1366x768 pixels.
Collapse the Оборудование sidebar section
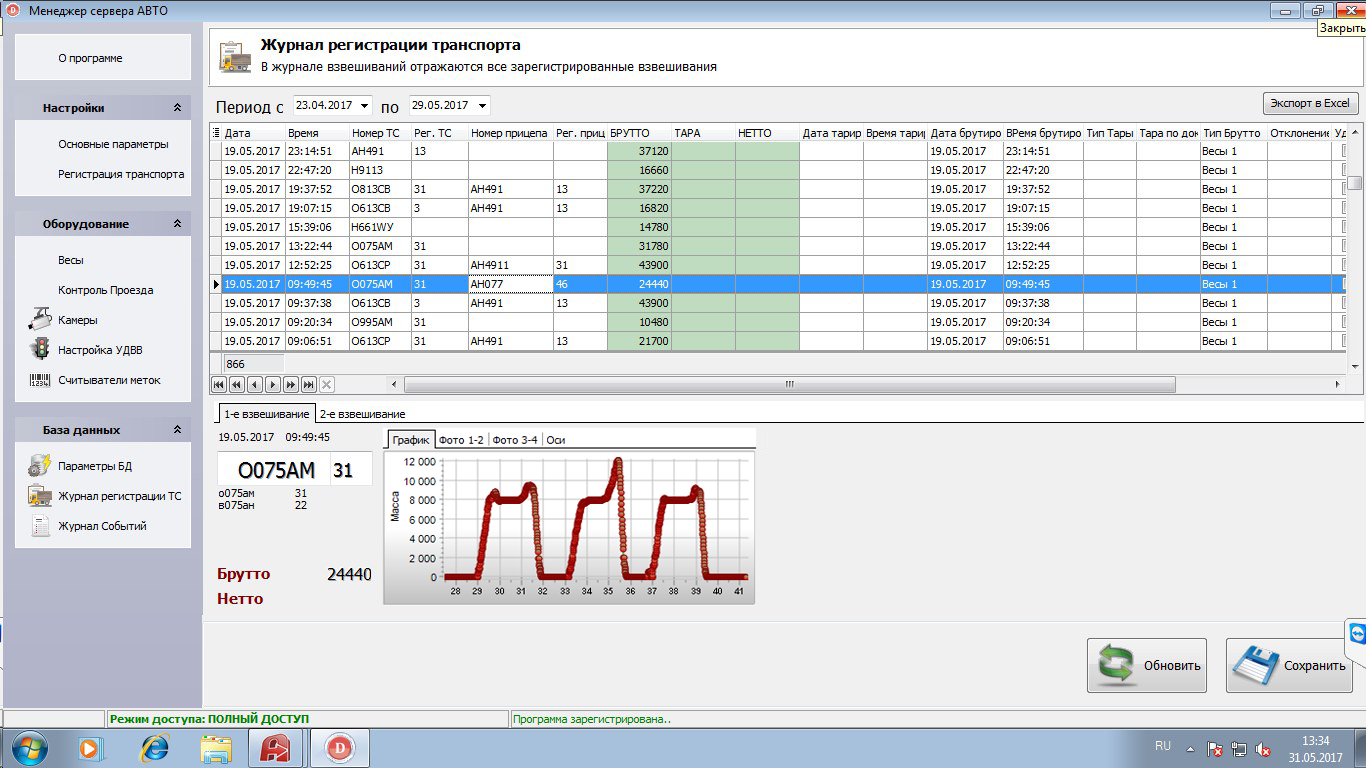[x=177, y=224]
